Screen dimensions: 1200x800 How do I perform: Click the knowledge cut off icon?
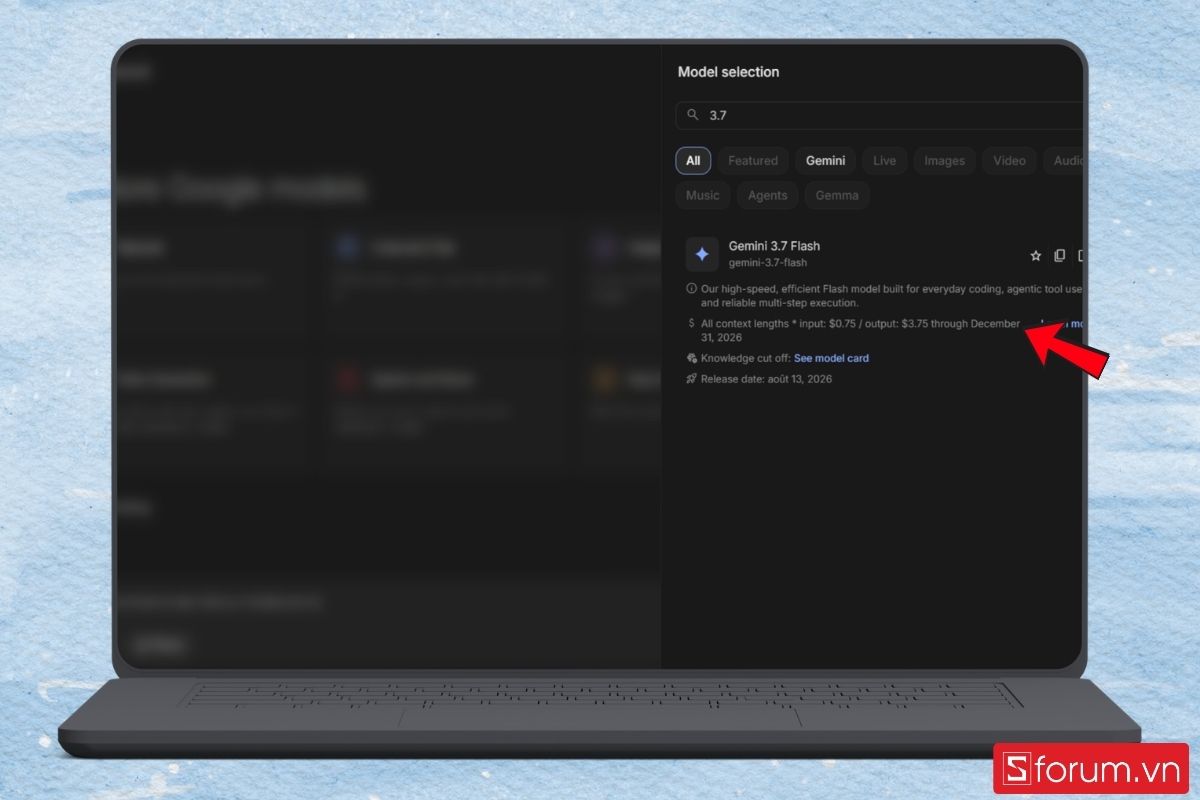click(x=691, y=358)
